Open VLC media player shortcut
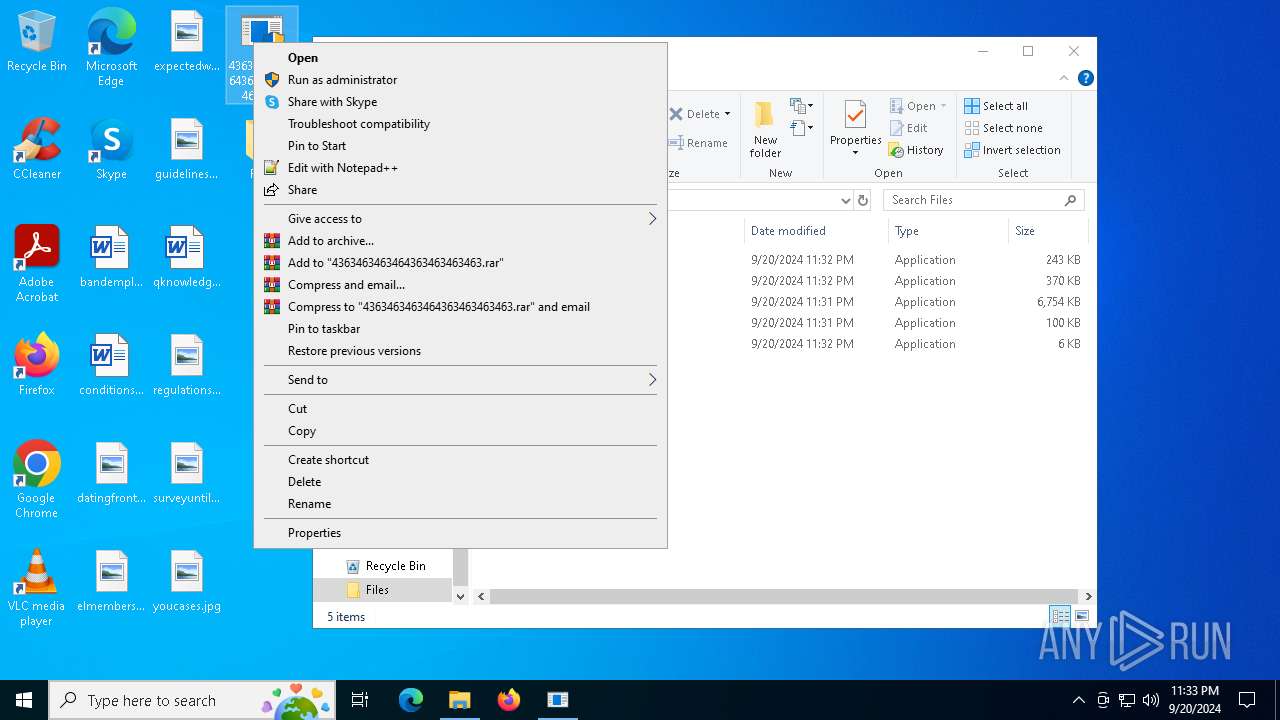Viewport: 1280px width, 720px height. click(36, 588)
